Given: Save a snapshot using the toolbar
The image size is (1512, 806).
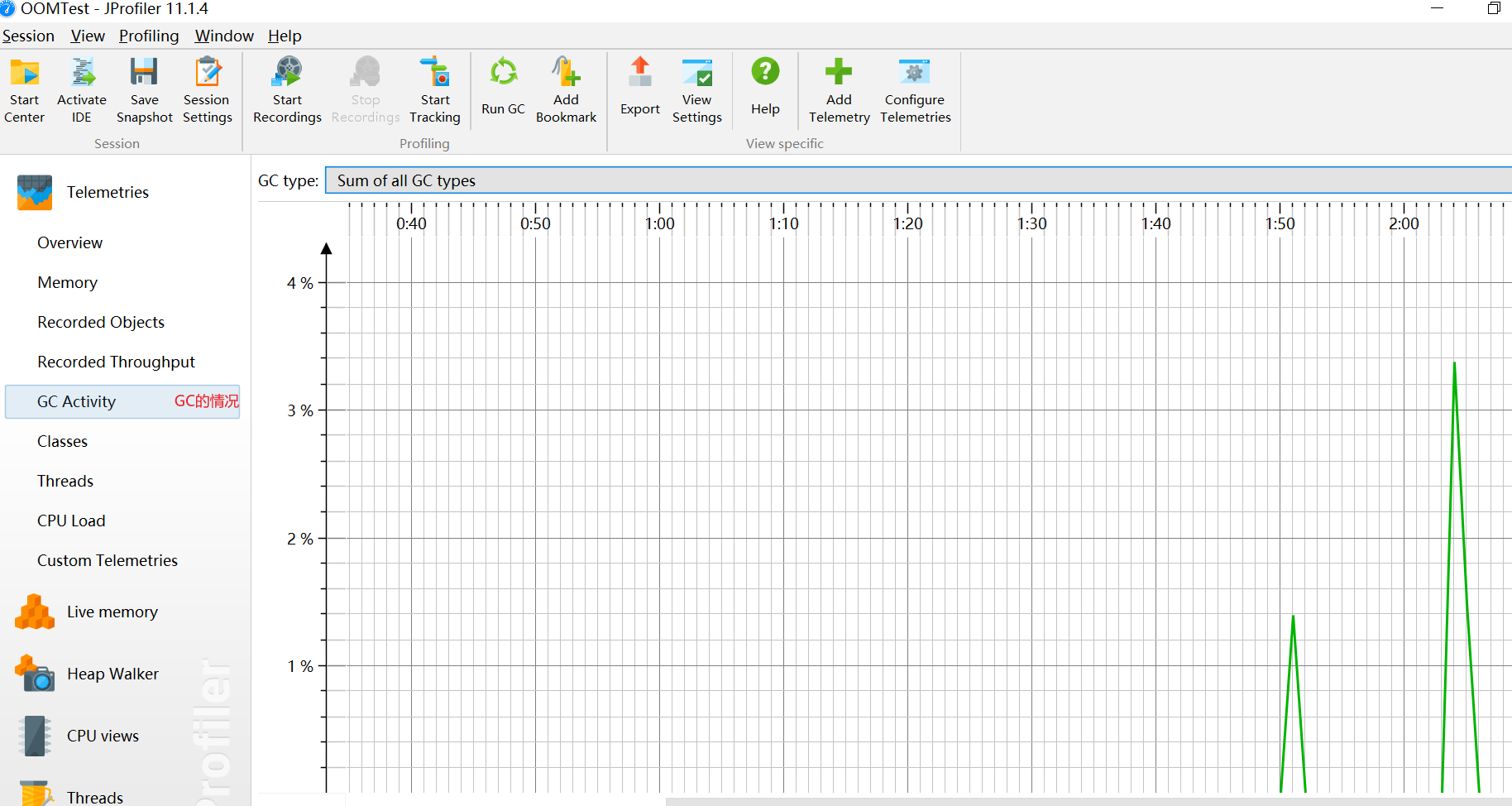Looking at the screenshot, I should click(x=144, y=90).
